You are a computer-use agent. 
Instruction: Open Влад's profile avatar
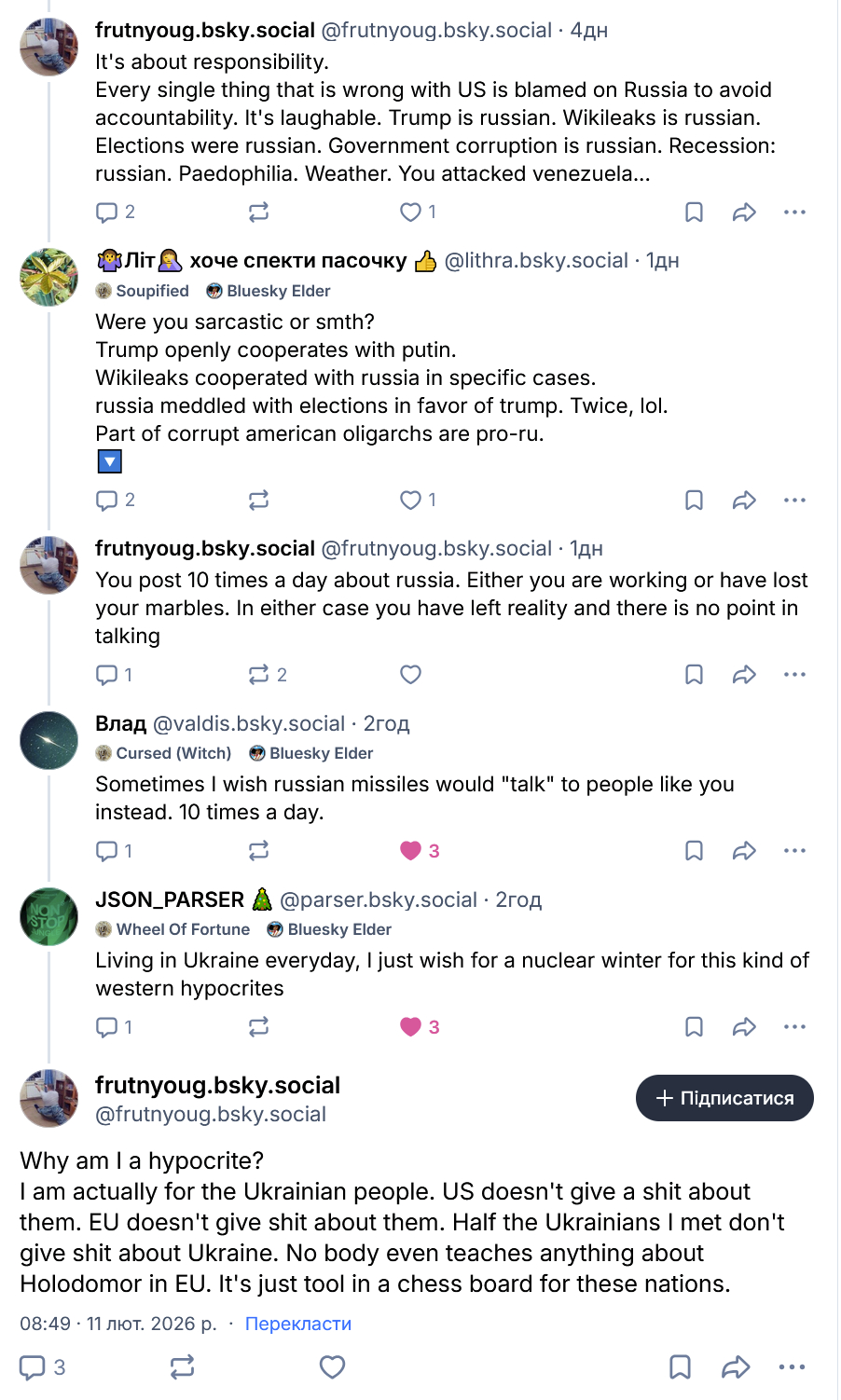click(48, 741)
